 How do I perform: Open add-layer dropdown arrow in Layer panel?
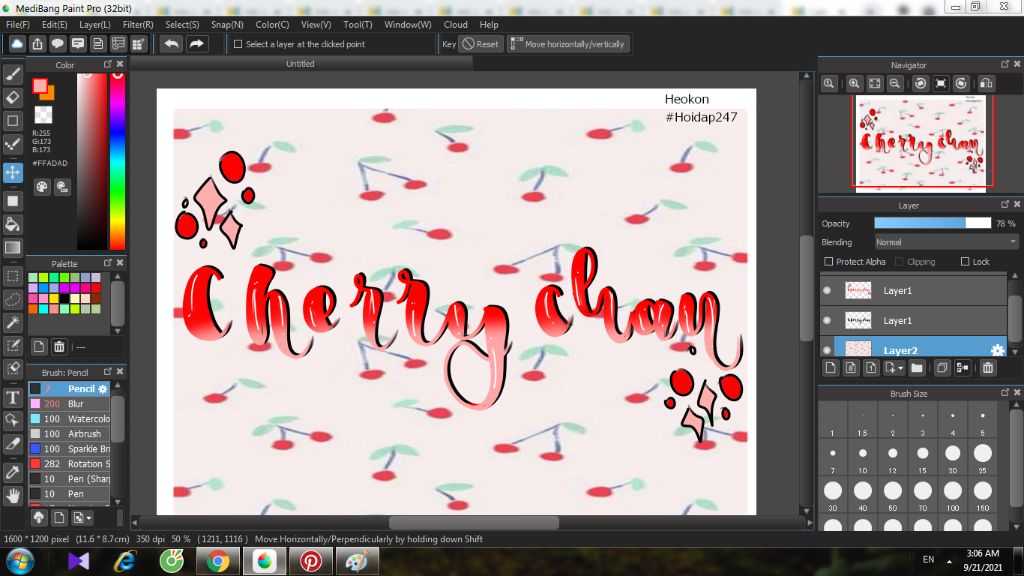[901, 368]
